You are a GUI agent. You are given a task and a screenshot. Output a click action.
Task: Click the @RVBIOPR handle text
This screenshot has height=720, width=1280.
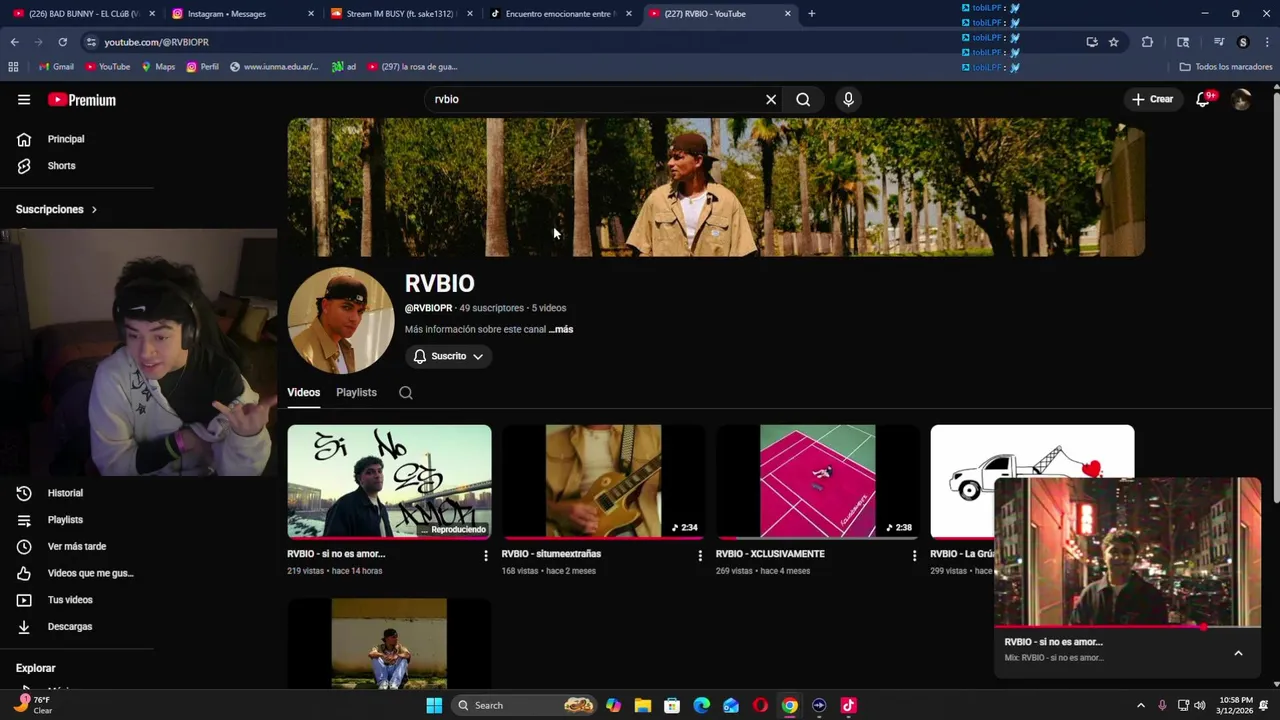coord(428,308)
